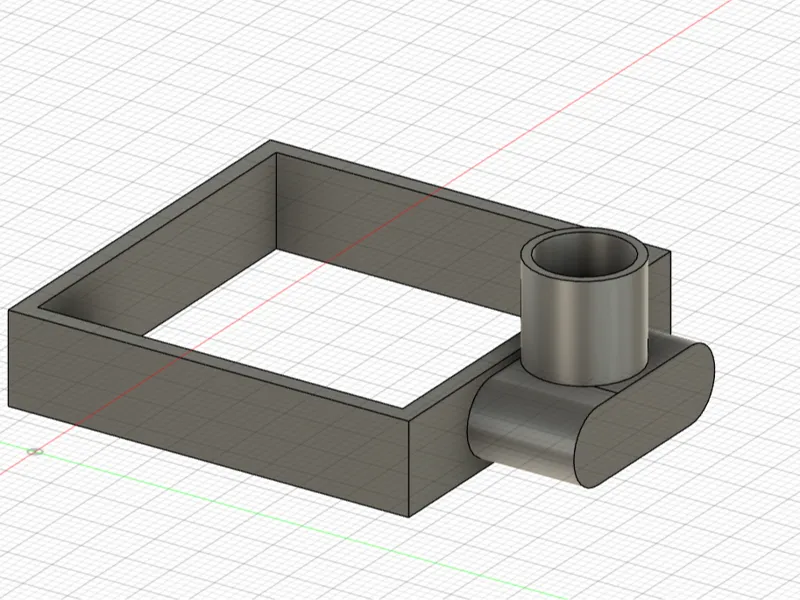Select the oval end face of horizontal boss
Image resolution: width=800 pixels, height=600 pixels.
(644, 414)
